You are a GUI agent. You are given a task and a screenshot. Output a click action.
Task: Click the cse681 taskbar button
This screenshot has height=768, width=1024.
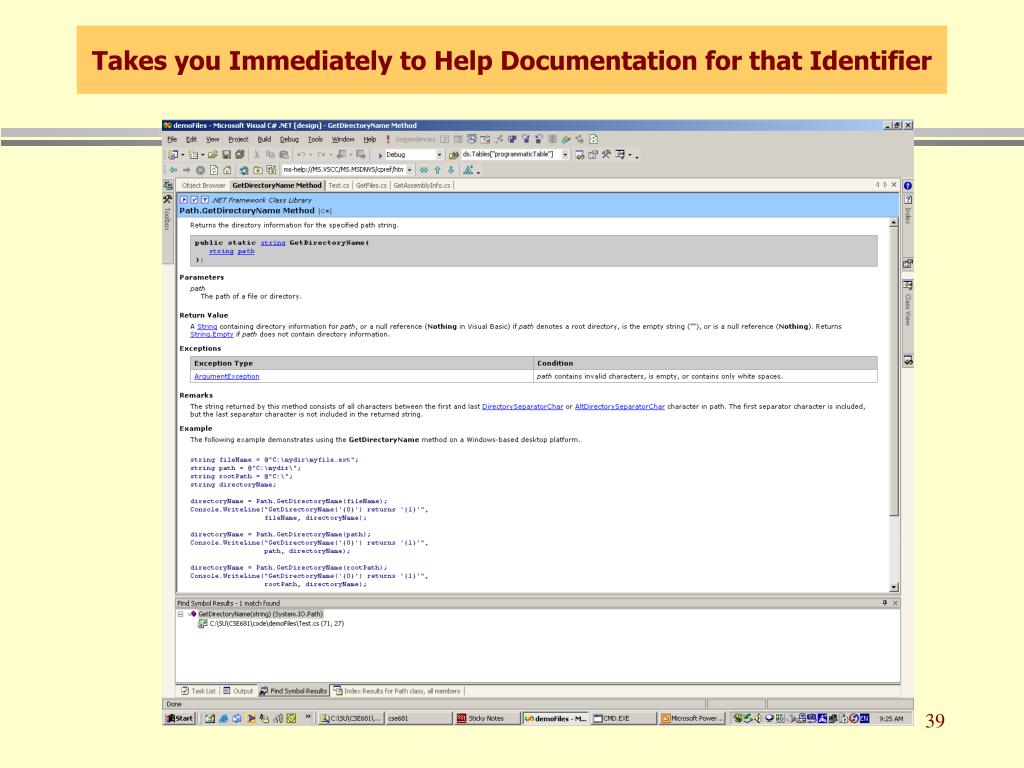coord(417,718)
